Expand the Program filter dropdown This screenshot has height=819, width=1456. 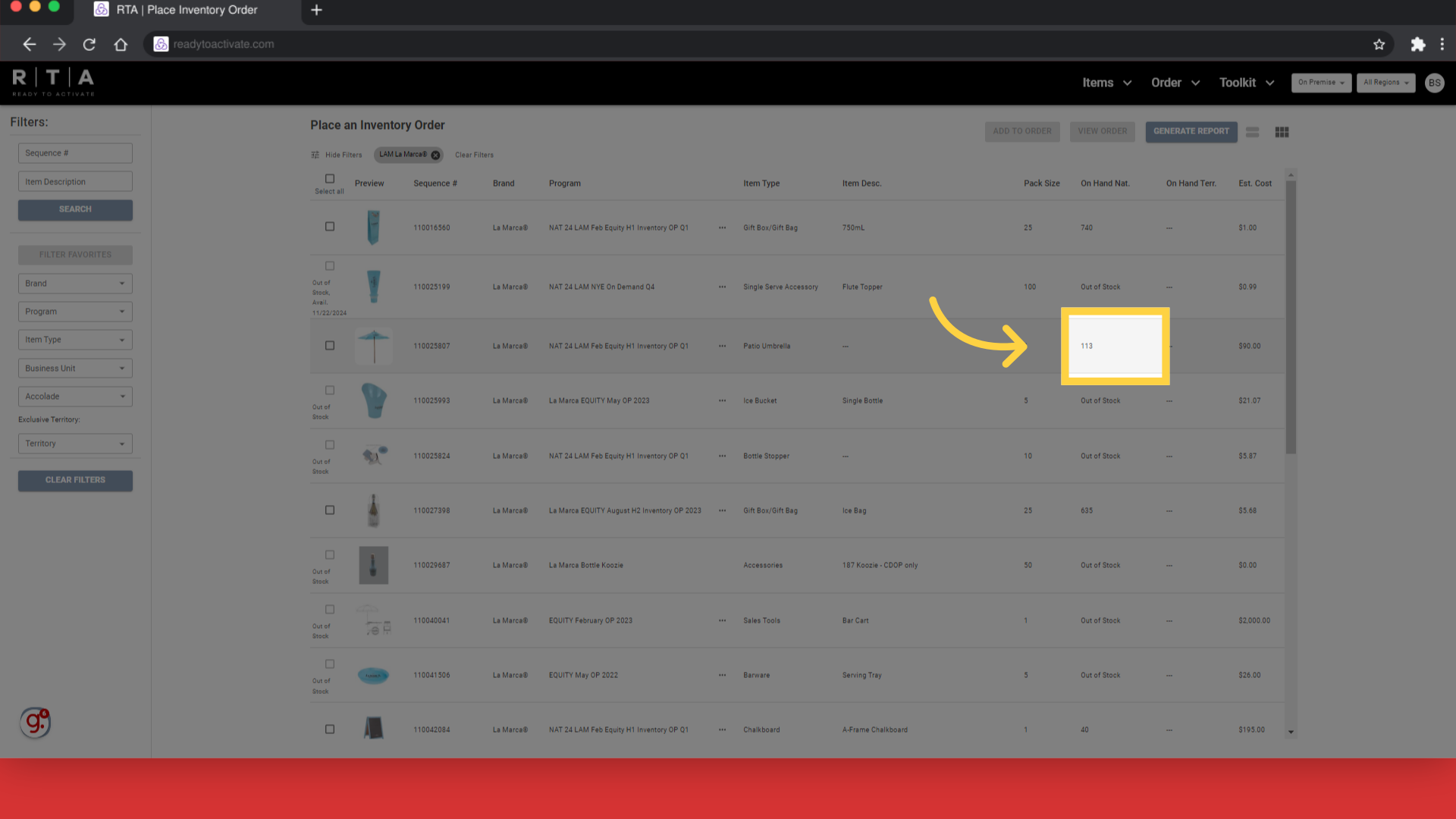(75, 312)
